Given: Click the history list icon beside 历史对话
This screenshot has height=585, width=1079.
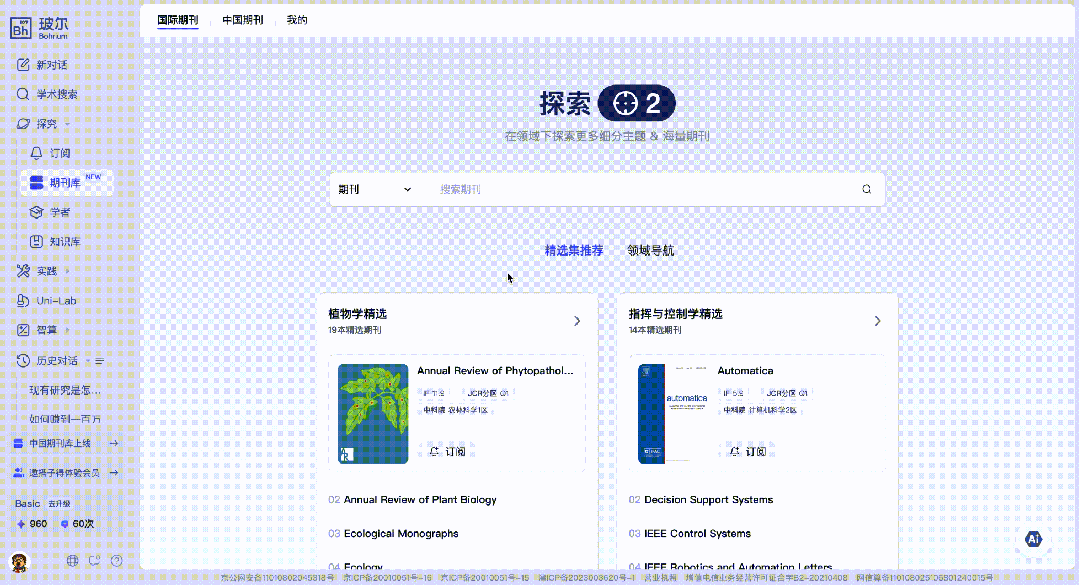Looking at the screenshot, I should 100,360.
